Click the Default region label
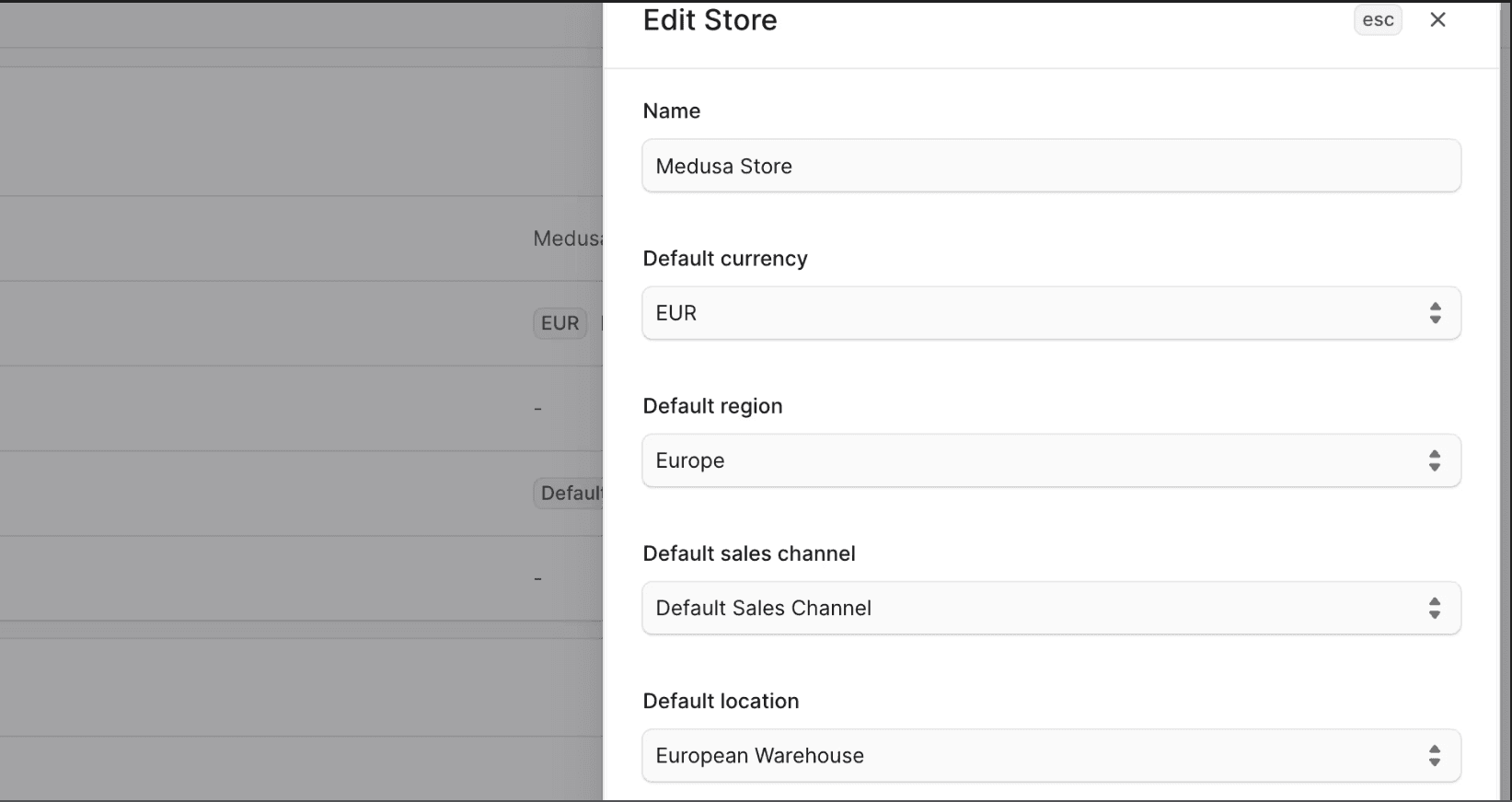 pos(712,406)
